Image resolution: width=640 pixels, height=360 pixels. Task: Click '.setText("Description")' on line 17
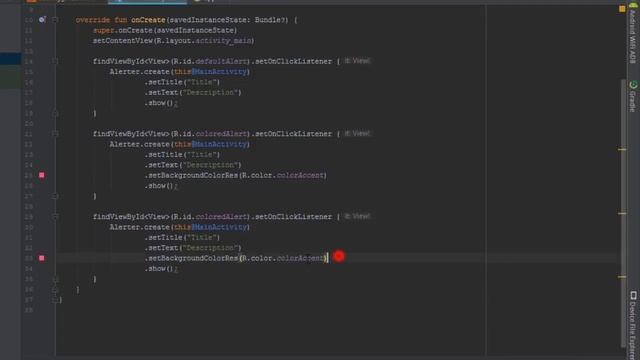pyautogui.click(x=193, y=93)
